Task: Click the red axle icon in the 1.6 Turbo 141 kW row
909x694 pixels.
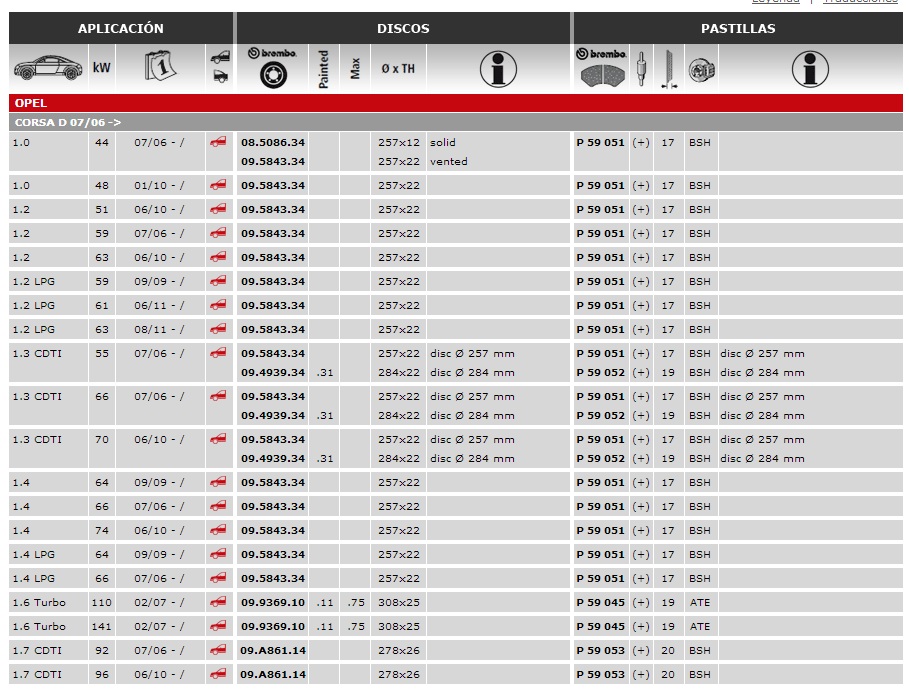Action: (218, 627)
